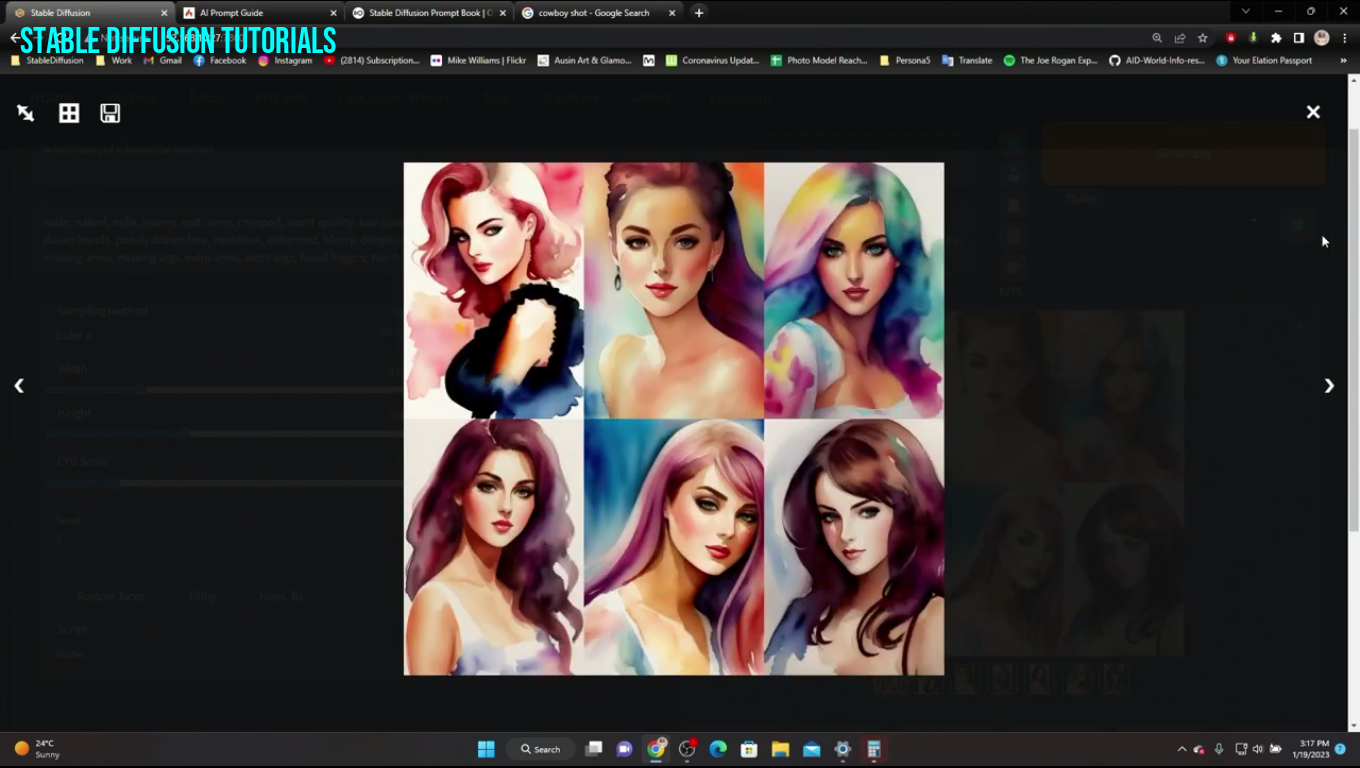Open the Your Elation Passport bookmark

[1264, 60]
